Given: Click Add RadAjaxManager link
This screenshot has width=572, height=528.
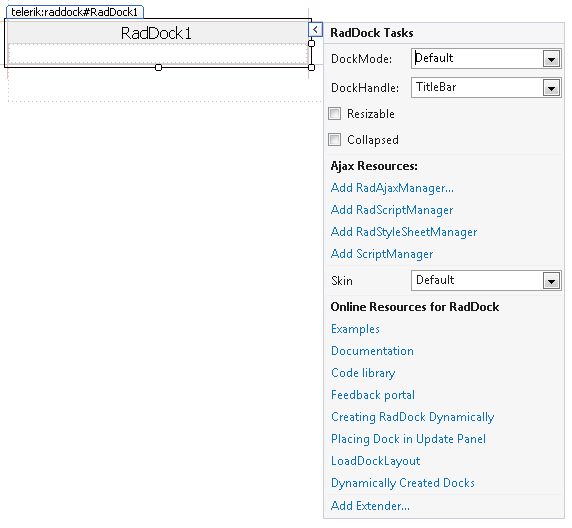Looking at the screenshot, I should point(392,188).
